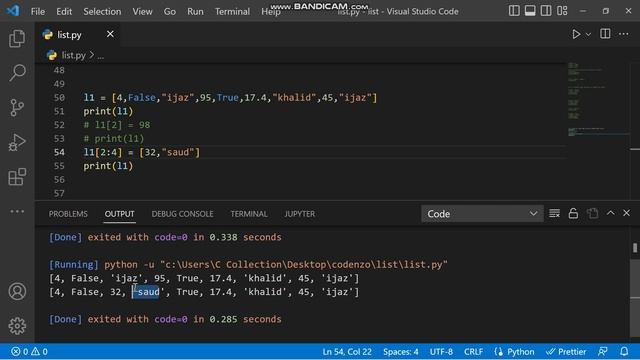Open the Go menu

[170, 11]
